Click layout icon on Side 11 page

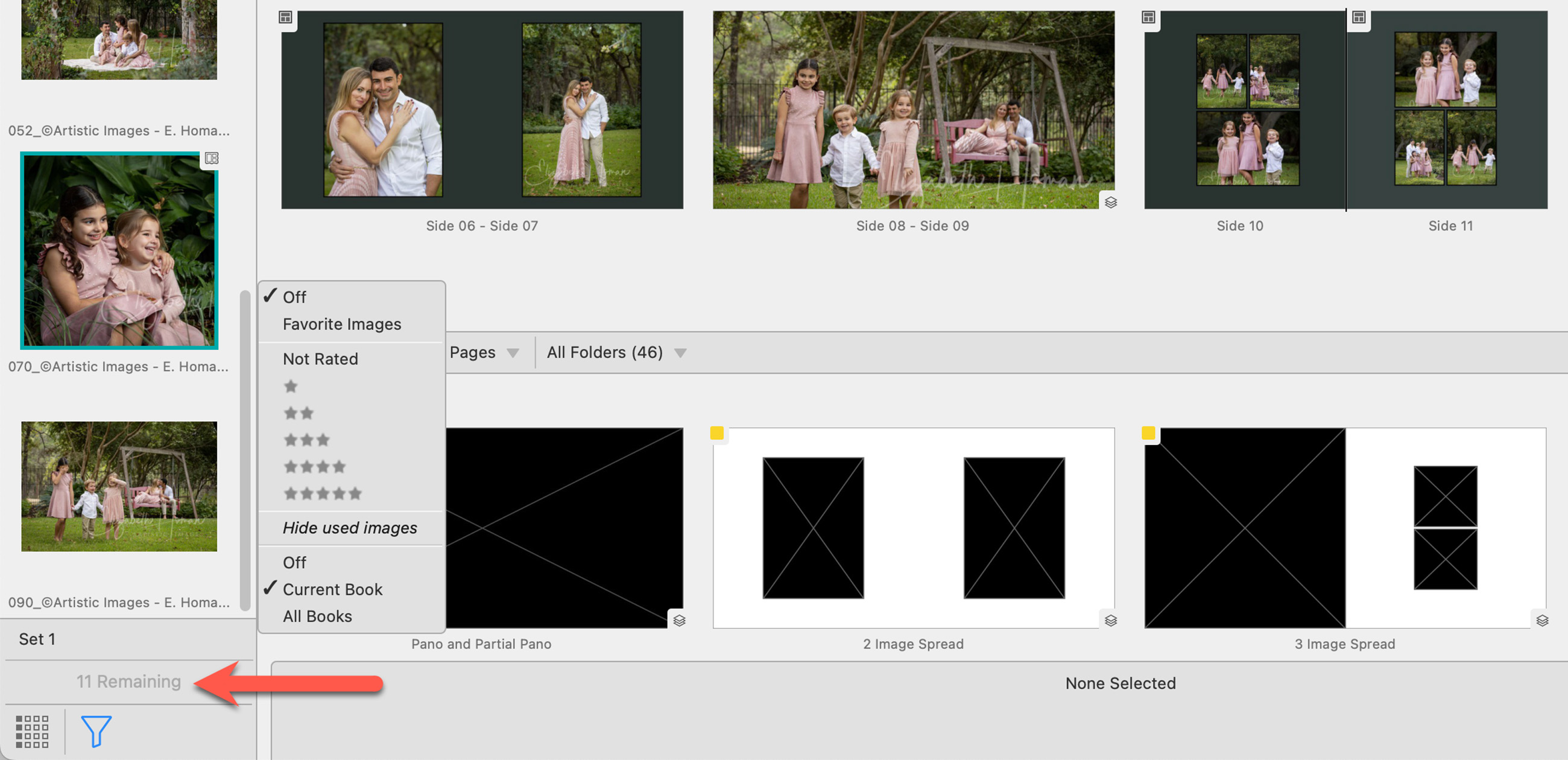[x=1359, y=17]
